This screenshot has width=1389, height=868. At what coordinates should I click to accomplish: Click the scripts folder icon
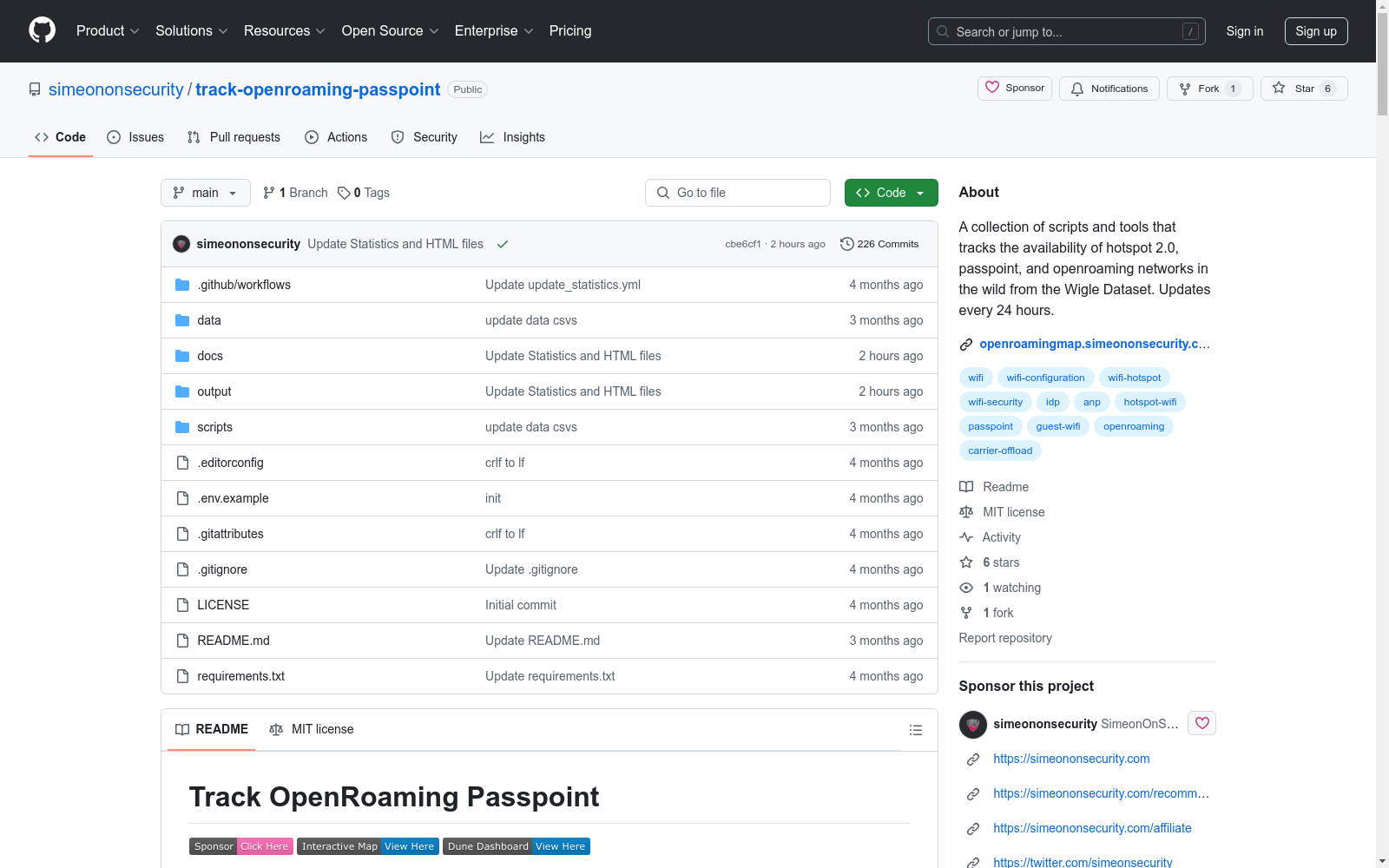182,427
